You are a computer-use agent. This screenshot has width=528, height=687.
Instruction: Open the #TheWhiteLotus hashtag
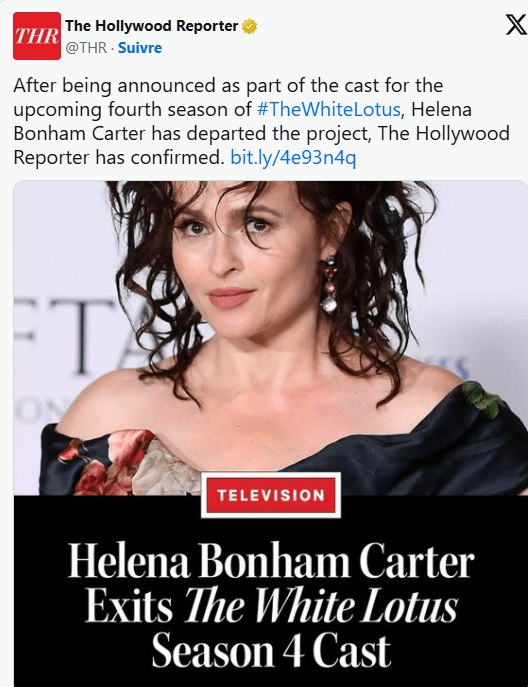[x=329, y=109]
